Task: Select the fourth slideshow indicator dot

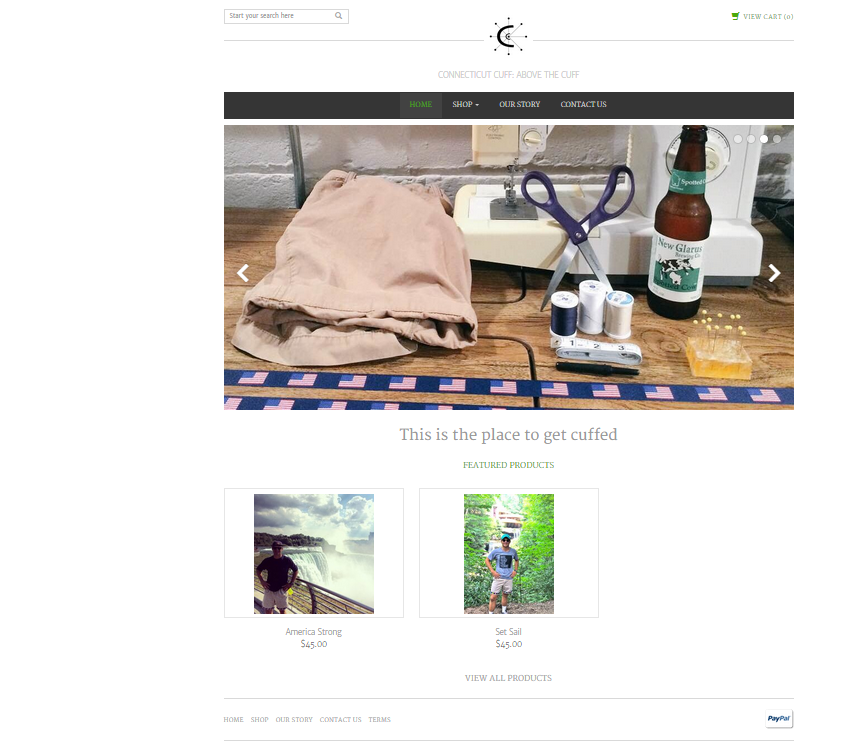Action: point(777,139)
